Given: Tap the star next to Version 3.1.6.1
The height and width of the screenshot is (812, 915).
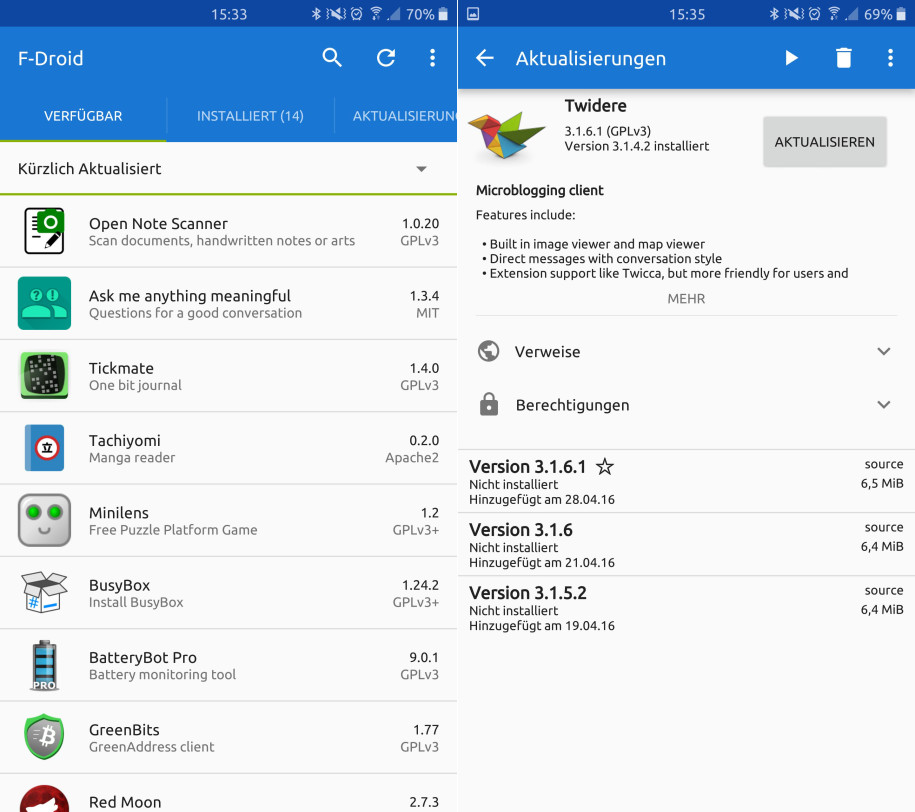Looking at the screenshot, I should coord(605,466).
